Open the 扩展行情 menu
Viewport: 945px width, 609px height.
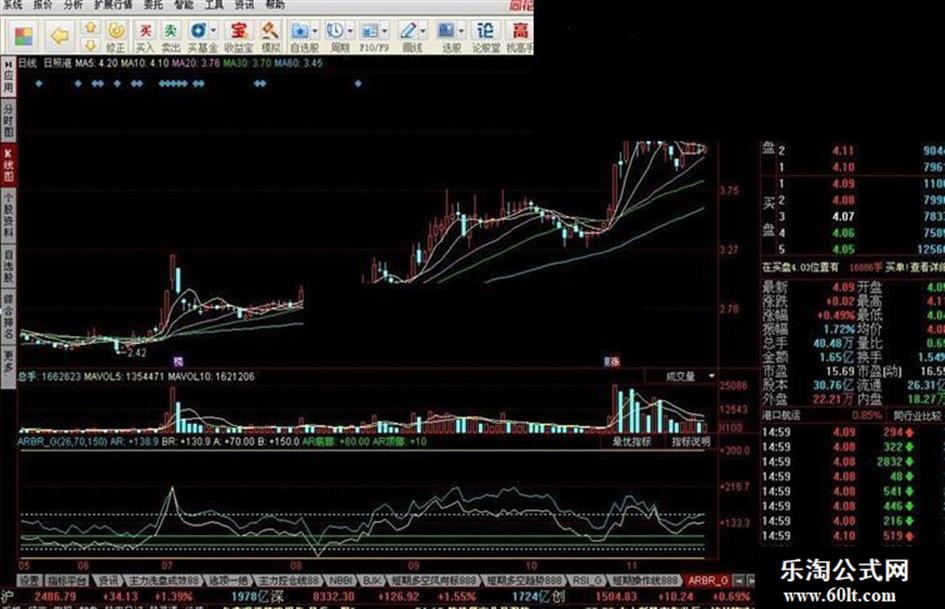(x=113, y=5)
